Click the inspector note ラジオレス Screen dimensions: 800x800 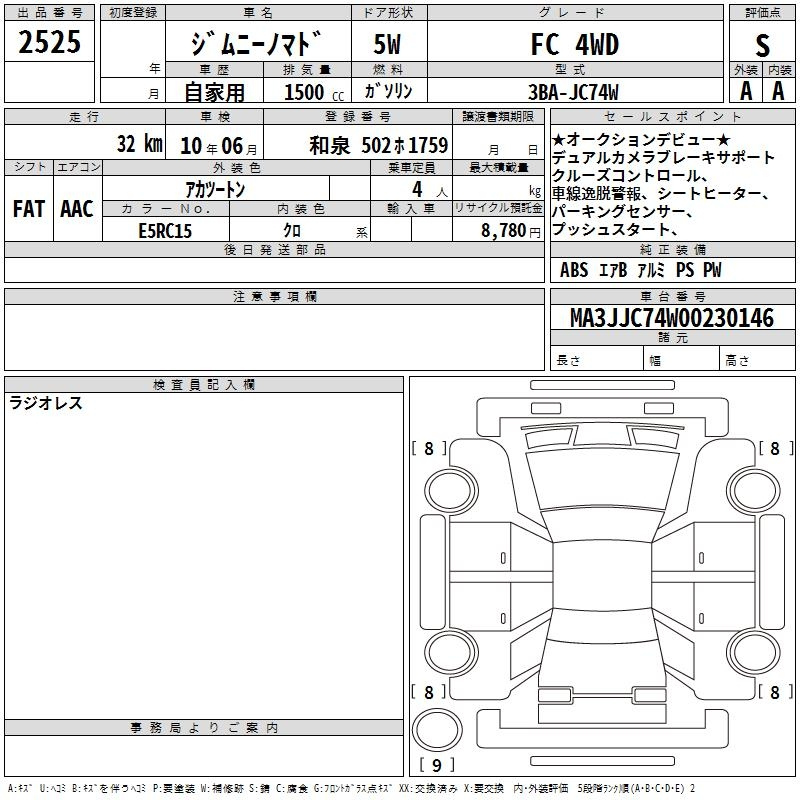click(46, 403)
